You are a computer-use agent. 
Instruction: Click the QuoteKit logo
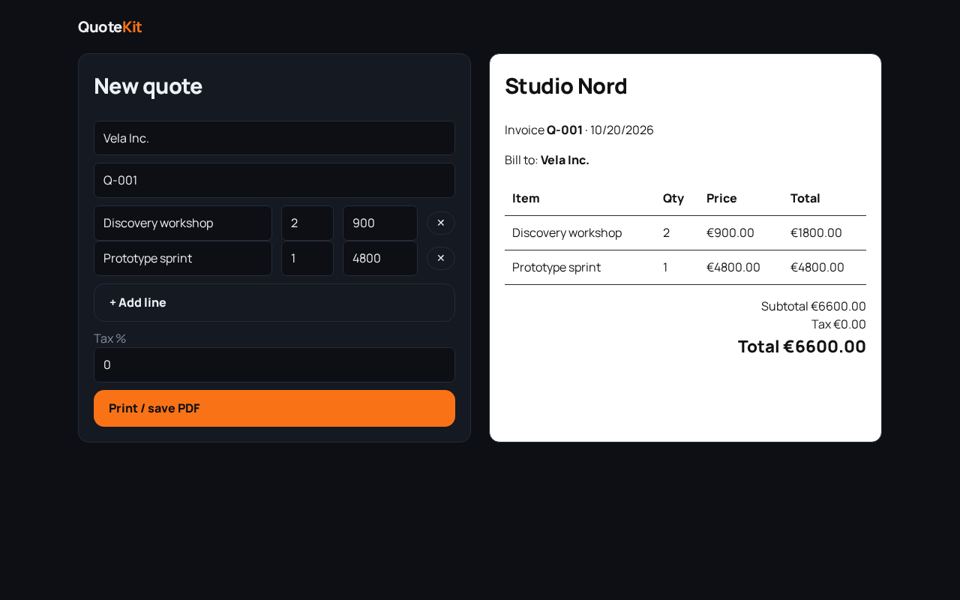point(110,27)
